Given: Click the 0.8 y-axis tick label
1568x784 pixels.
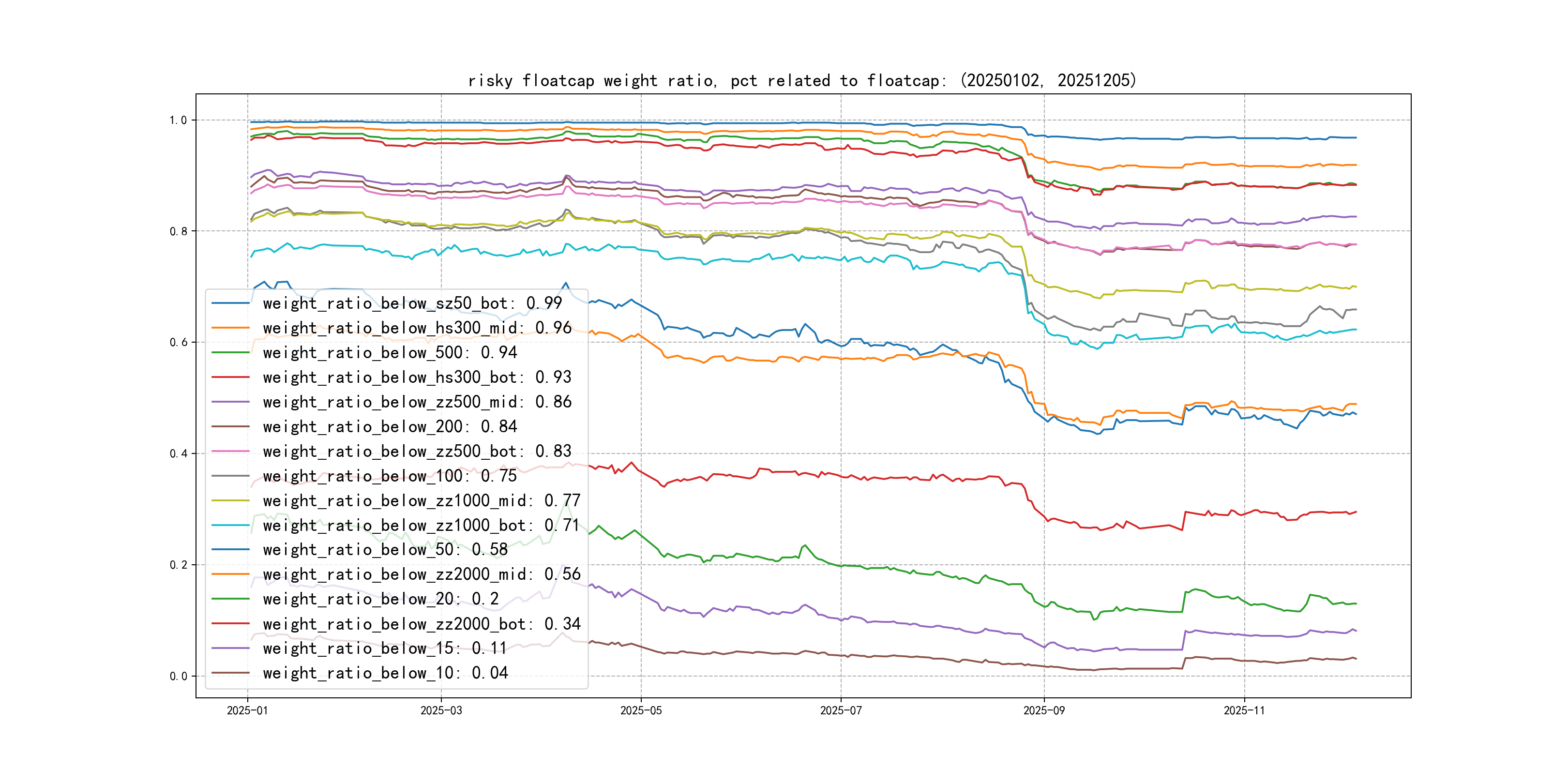Looking at the screenshot, I should (x=179, y=231).
